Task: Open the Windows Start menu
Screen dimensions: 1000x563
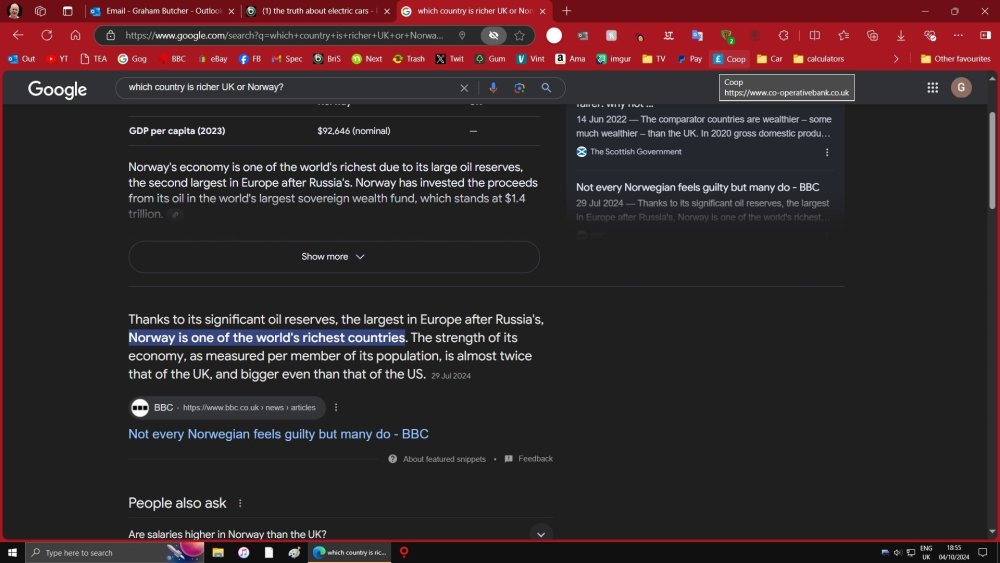Action: point(12,552)
